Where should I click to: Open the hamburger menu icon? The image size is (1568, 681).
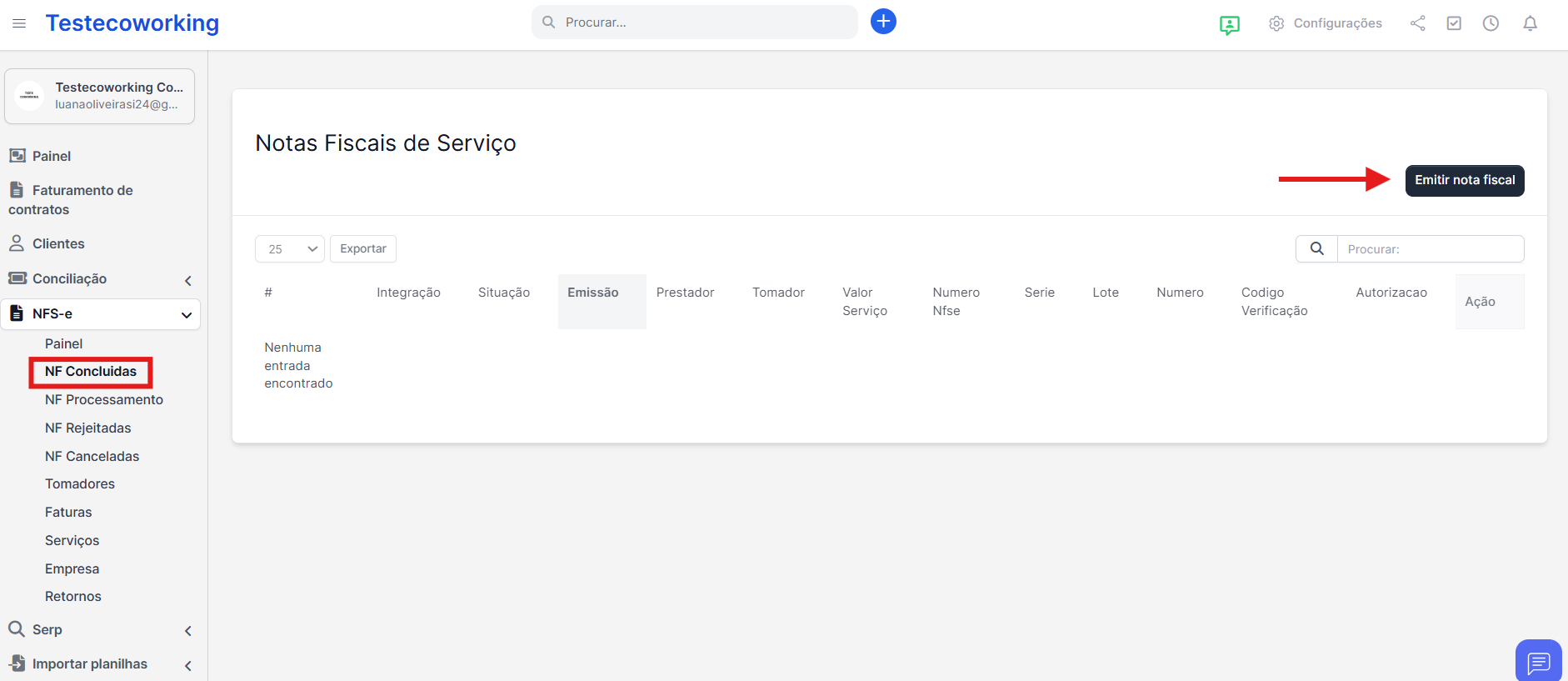pos(19,23)
